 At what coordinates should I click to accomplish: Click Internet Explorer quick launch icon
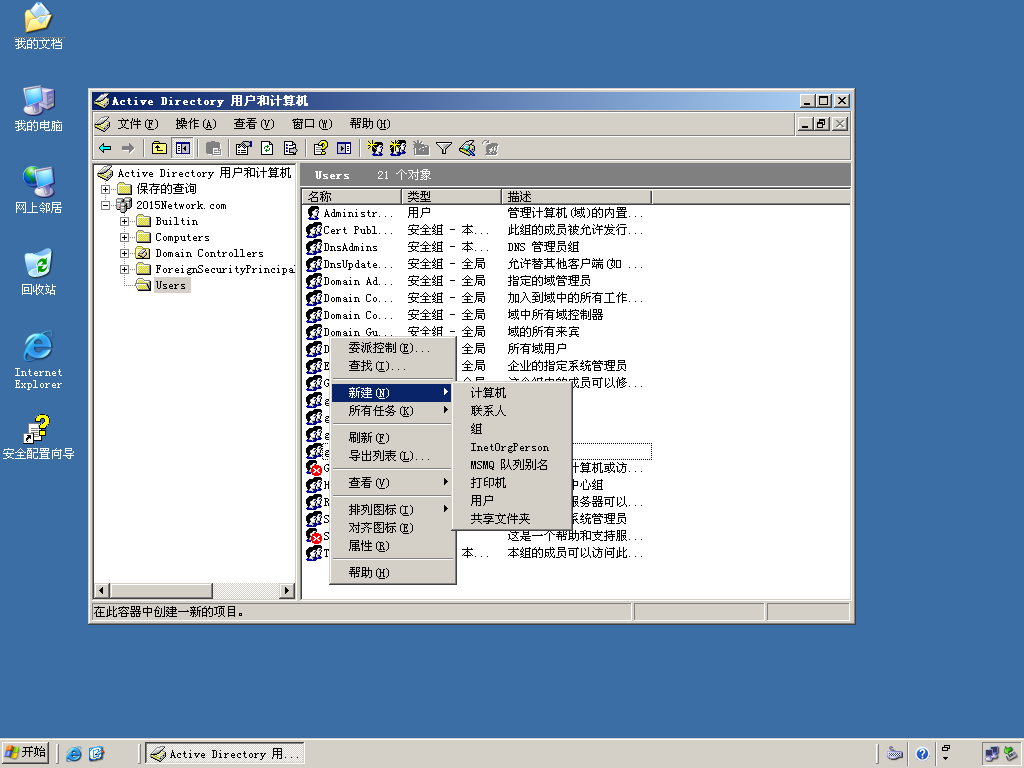tap(74, 754)
